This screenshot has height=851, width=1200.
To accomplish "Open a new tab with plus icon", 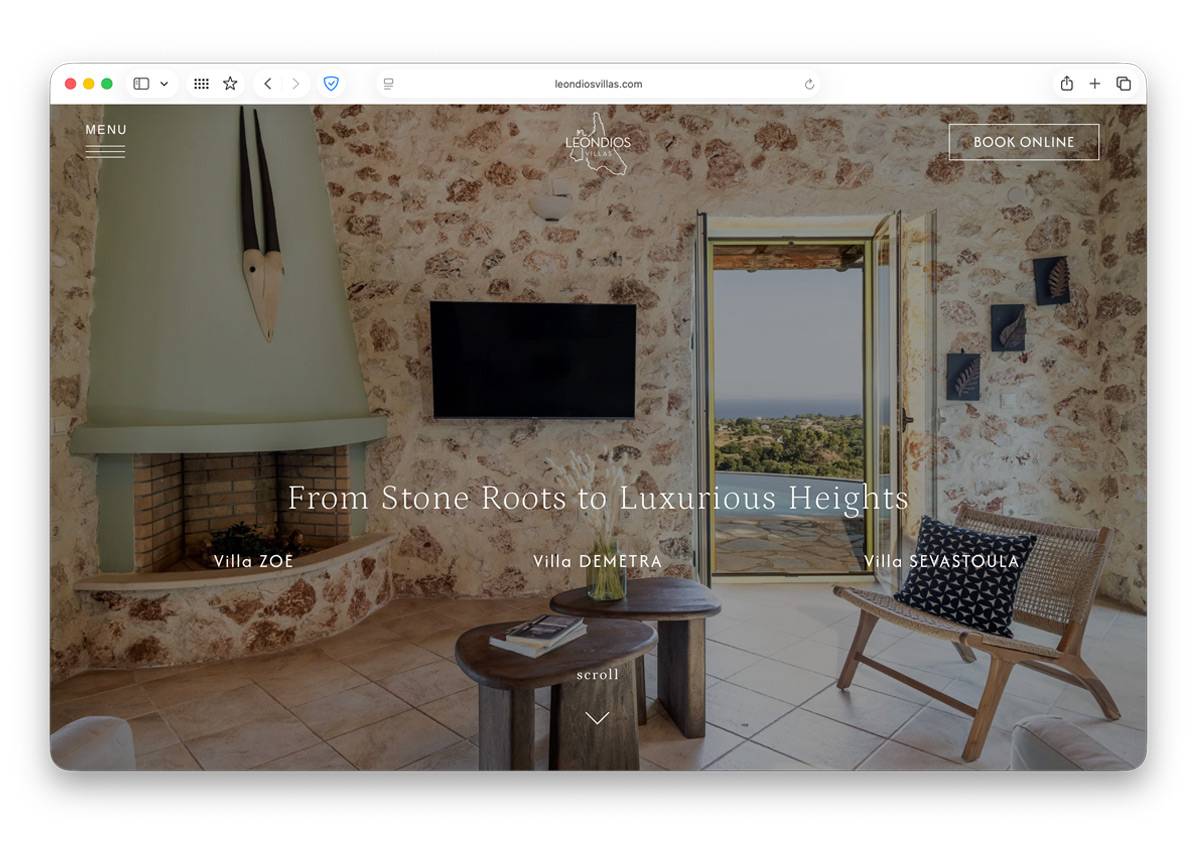I will click(x=1094, y=84).
